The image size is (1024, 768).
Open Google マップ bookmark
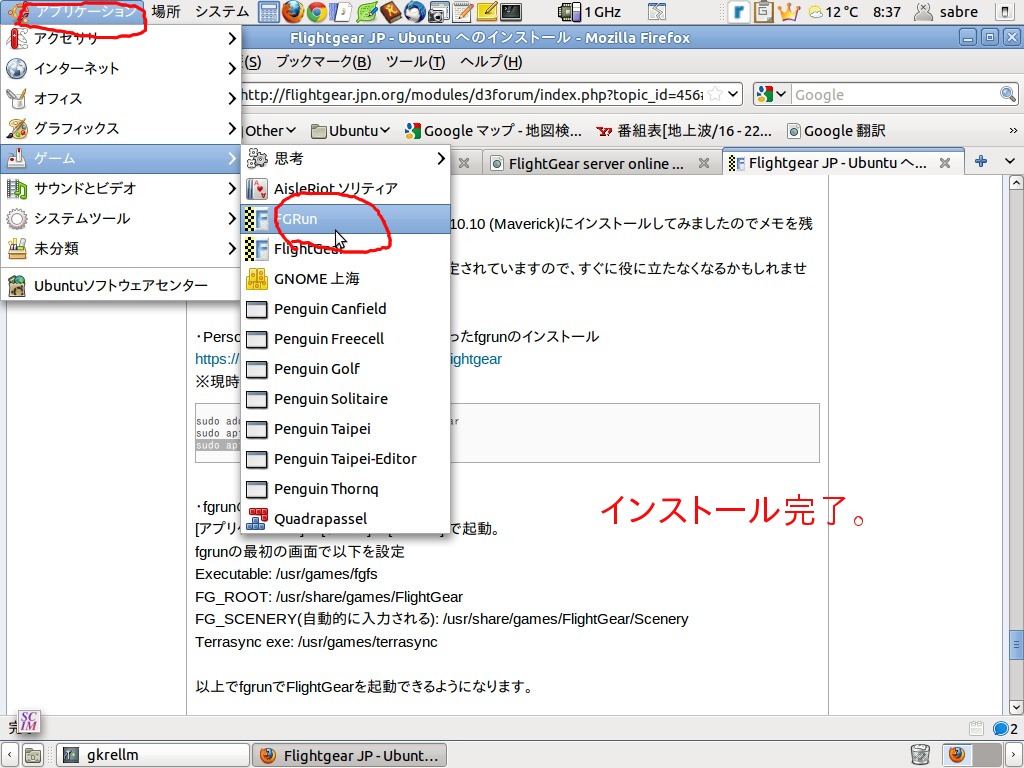493,131
